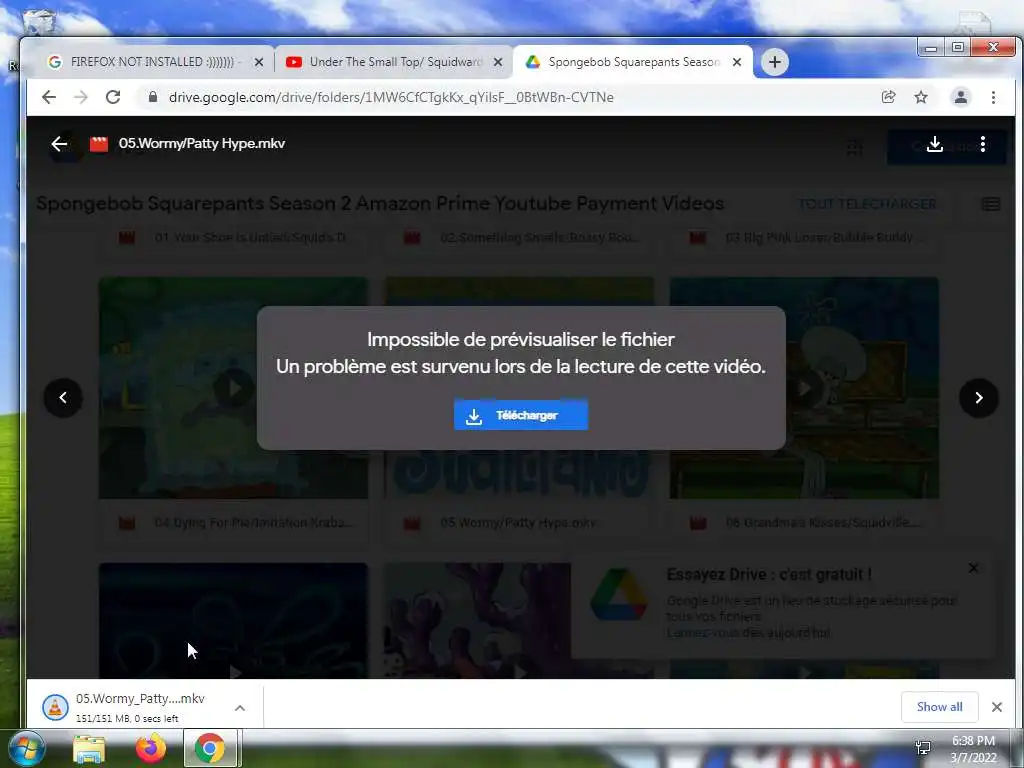Click the Lancez-vous dès aujourd'hui link

coord(748,633)
